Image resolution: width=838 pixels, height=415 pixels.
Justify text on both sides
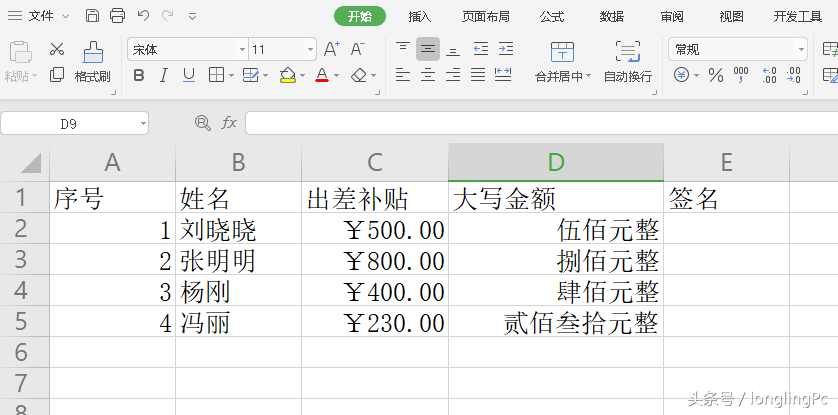(x=478, y=75)
